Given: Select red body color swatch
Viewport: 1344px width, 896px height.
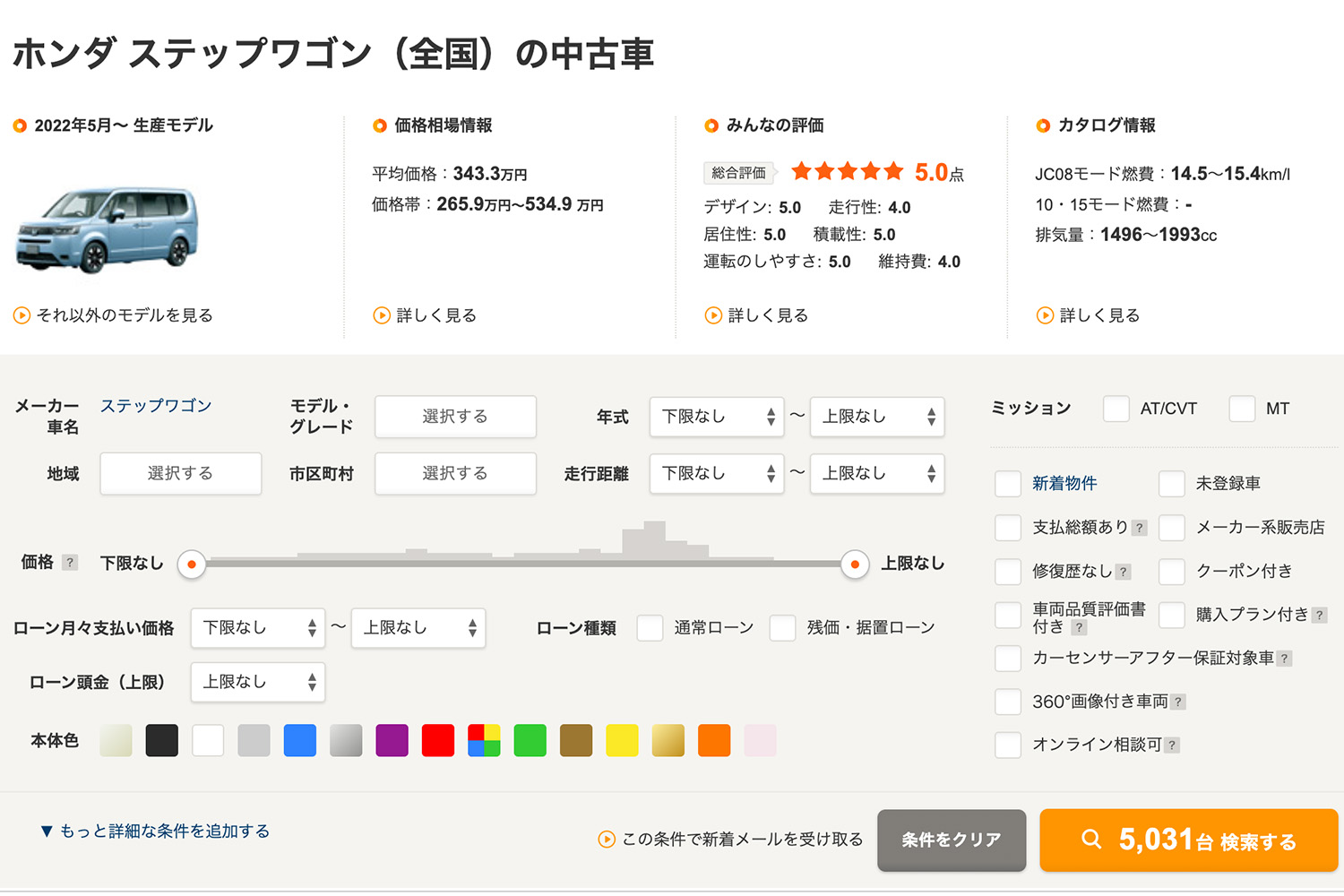Looking at the screenshot, I should 438,741.
